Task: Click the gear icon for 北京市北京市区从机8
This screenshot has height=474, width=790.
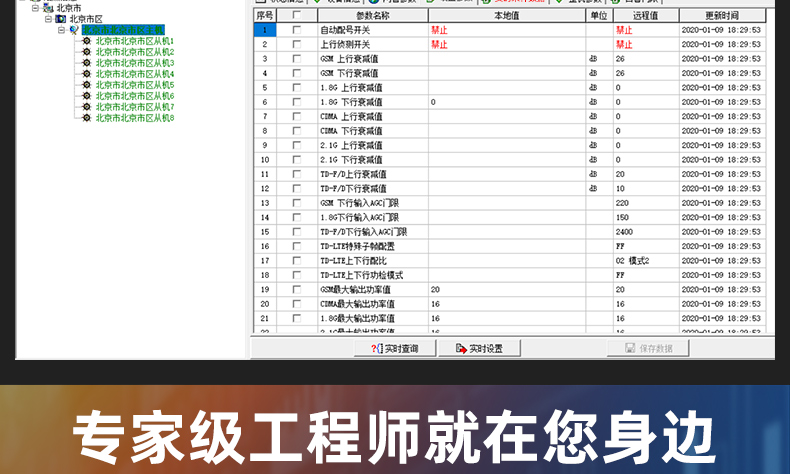Action: 87,118
